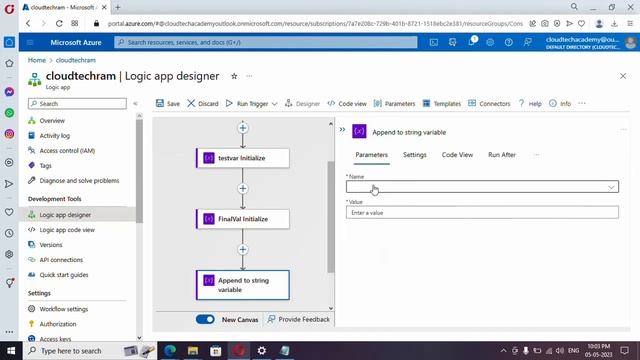
Task: Open Cloud Shell icon
Action: coord(434,42)
